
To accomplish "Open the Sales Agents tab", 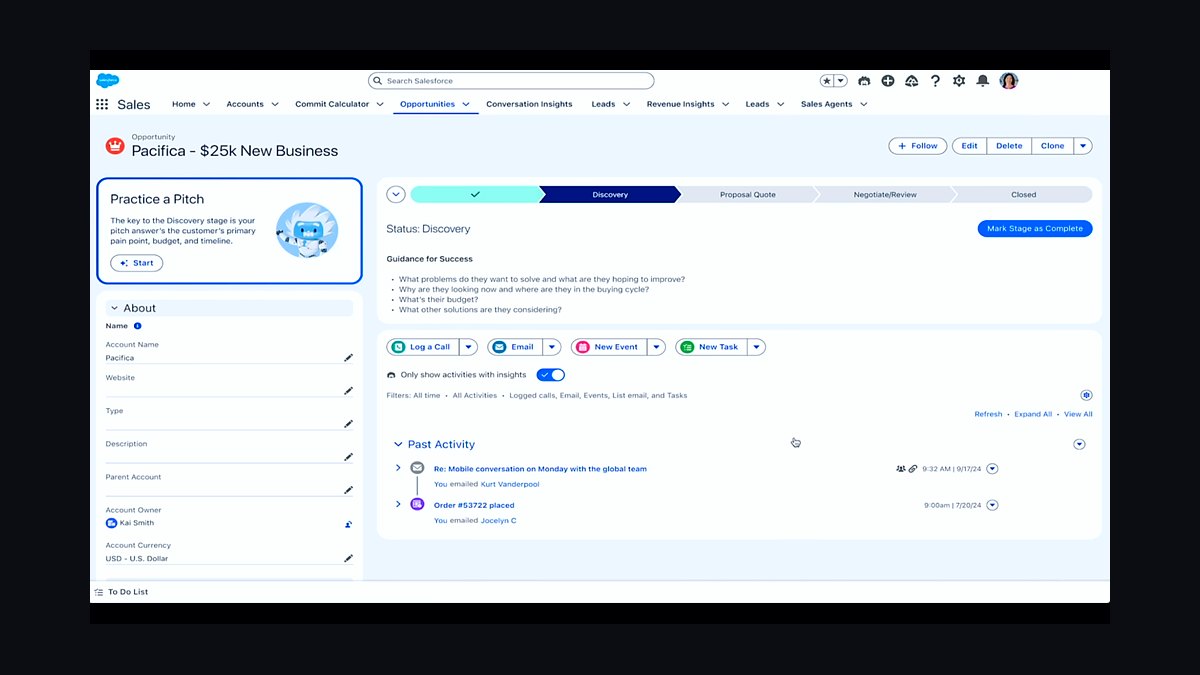I will (x=826, y=104).
